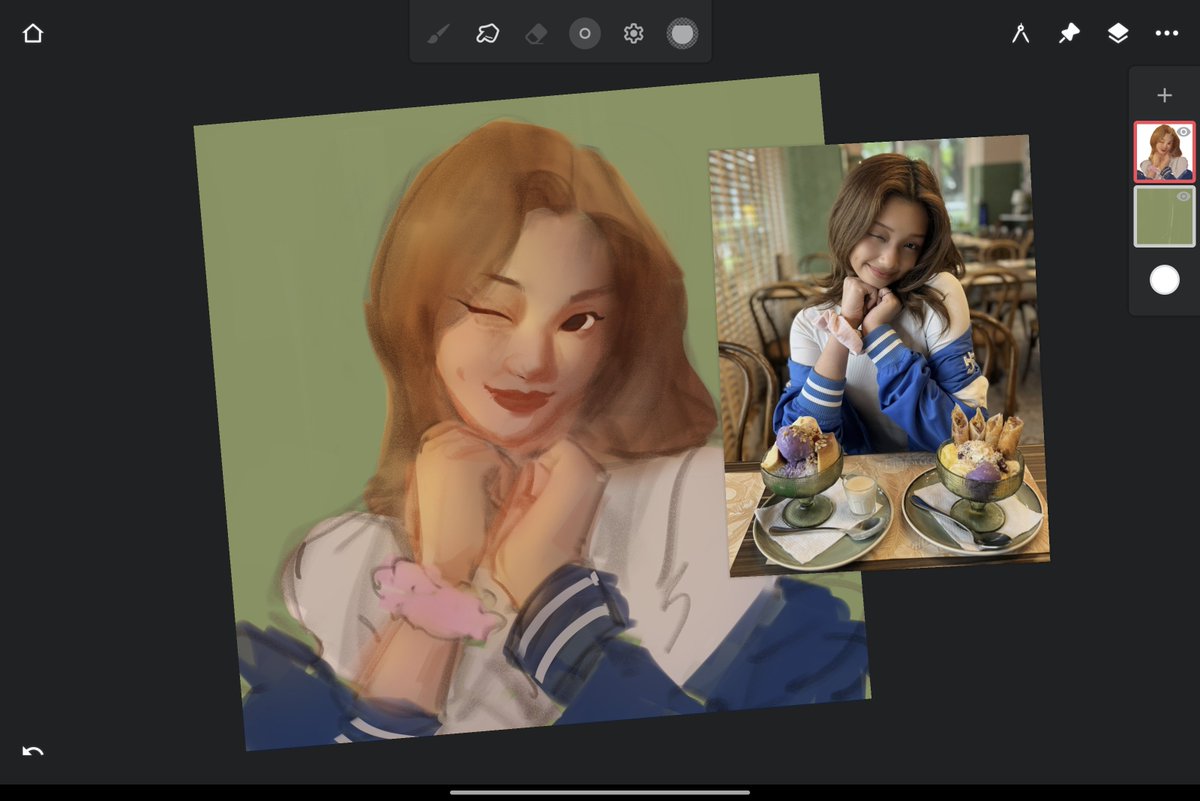The image size is (1200, 801).
Task: Add a new layer with plus
Action: [1164, 96]
